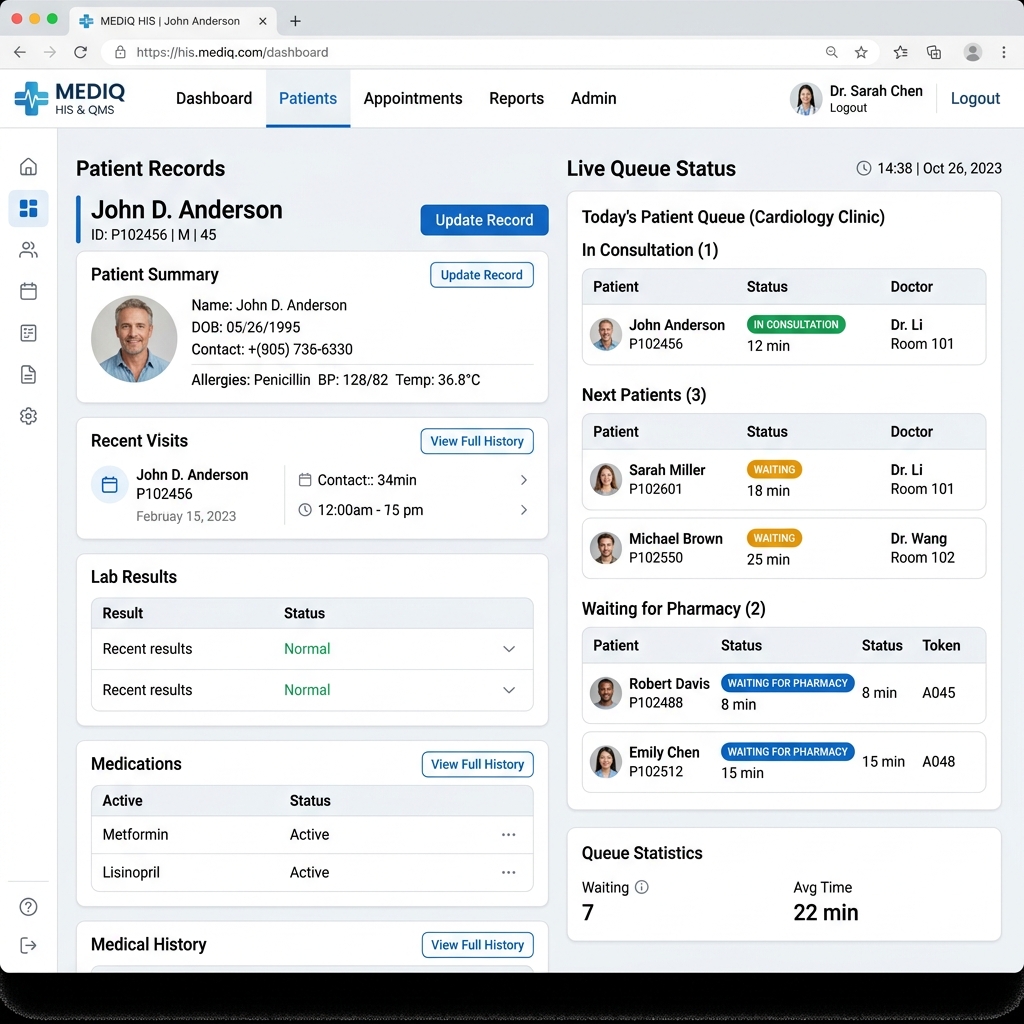The height and width of the screenshot is (1024, 1024).
Task: Click the sidebar sign-out arrow icon
Action: click(28, 945)
